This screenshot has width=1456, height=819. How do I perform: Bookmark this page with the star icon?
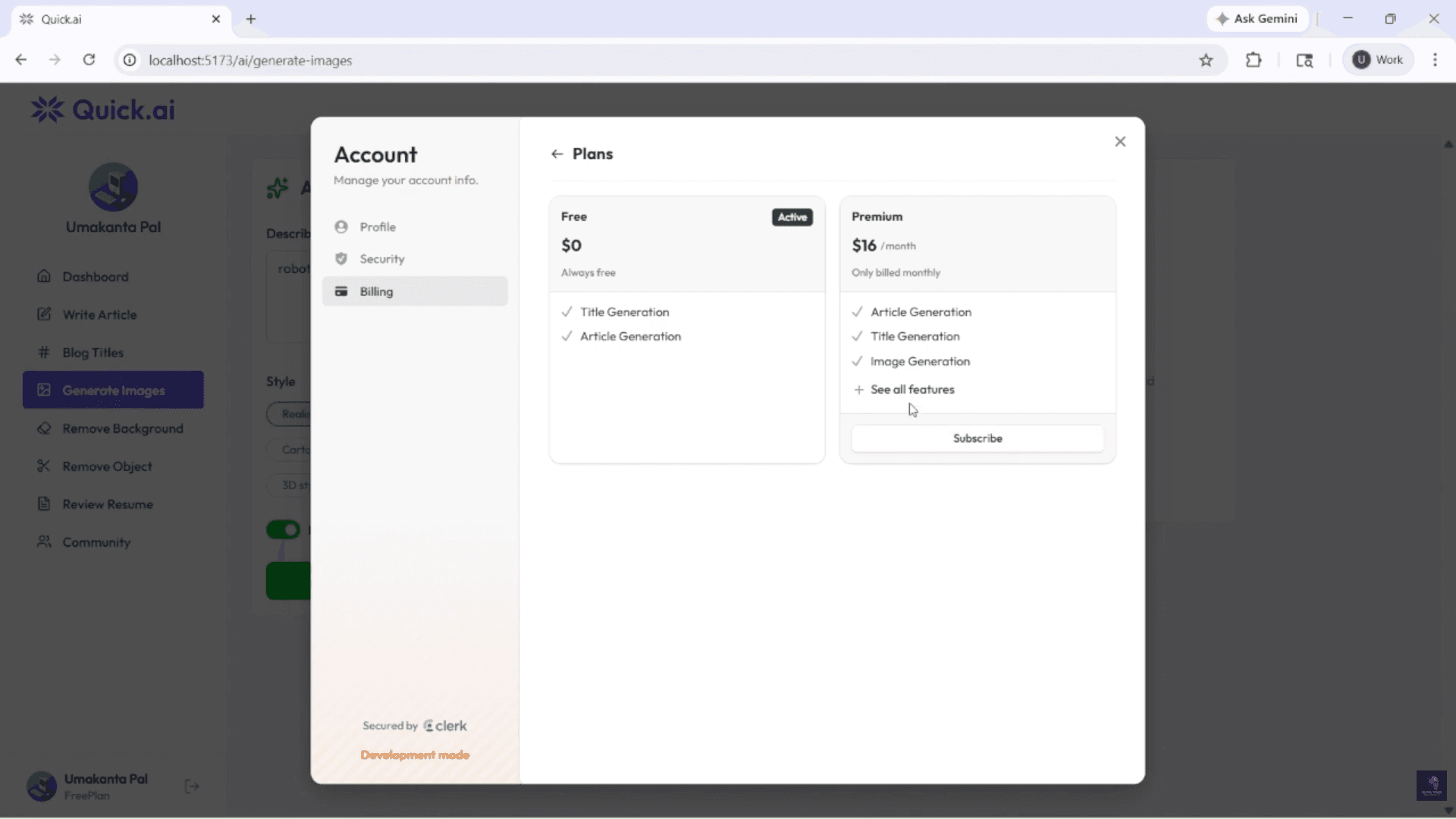coord(1206,60)
